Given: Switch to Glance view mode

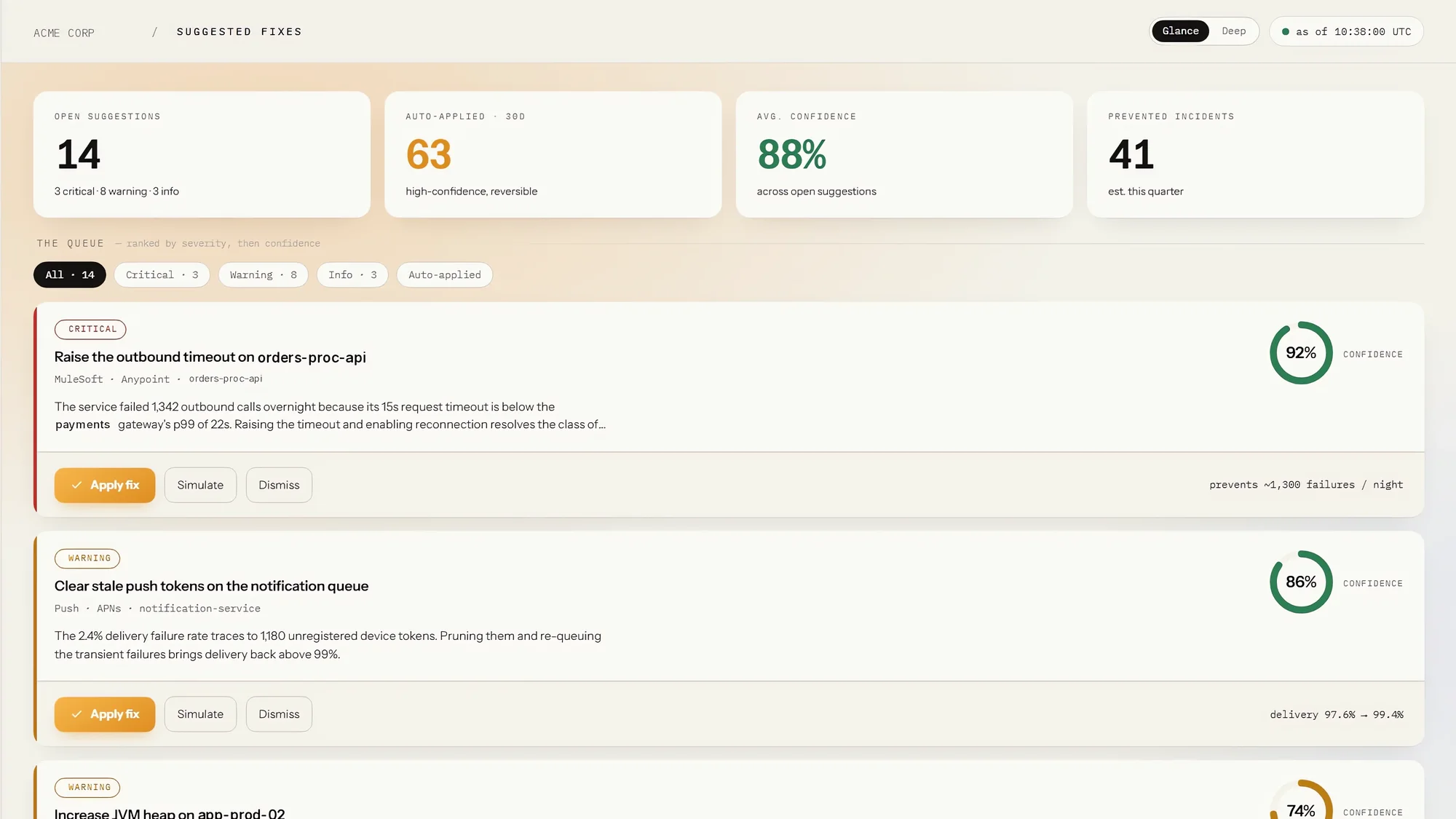Looking at the screenshot, I should [x=1180, y=31].
